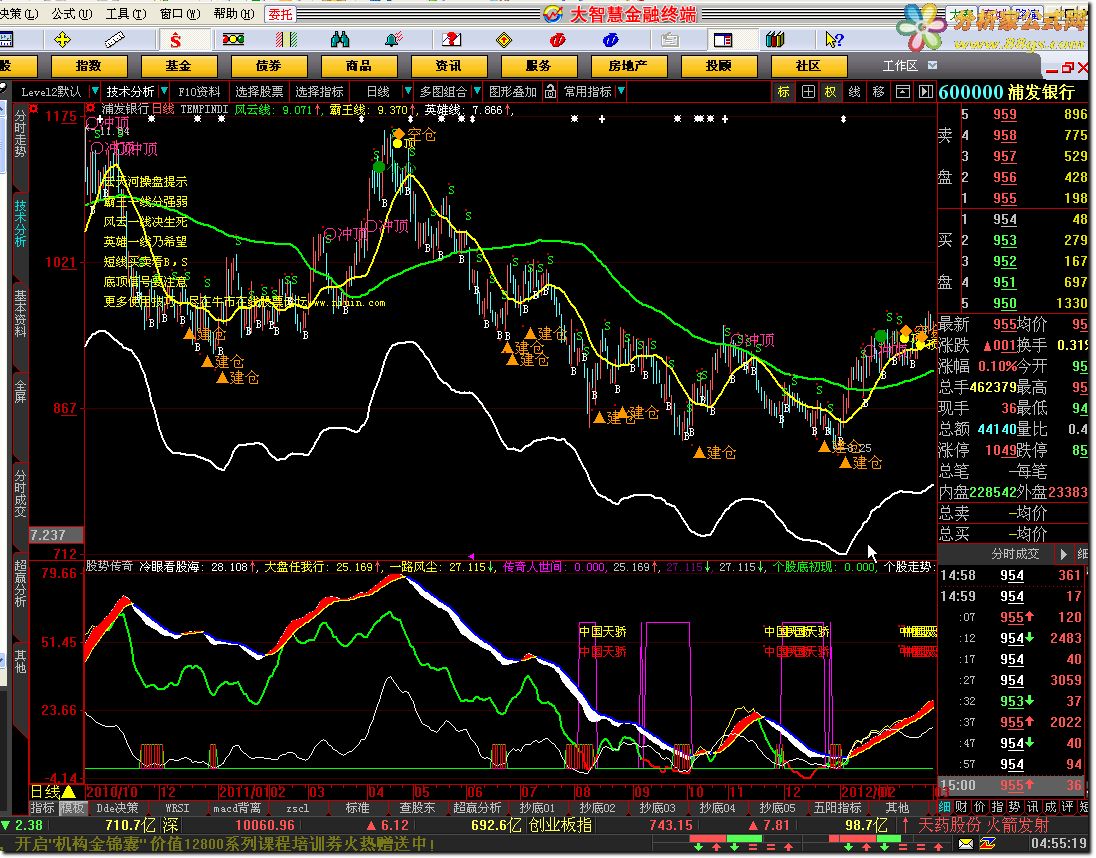Viewport: 1096px width, 858px height.
Task: Click the striped color bars toolbar icon
Action: [287, 40]
